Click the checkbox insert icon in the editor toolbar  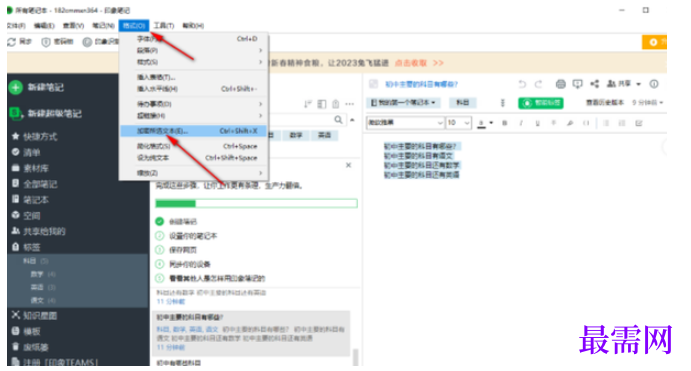click(x=639, y=123)
